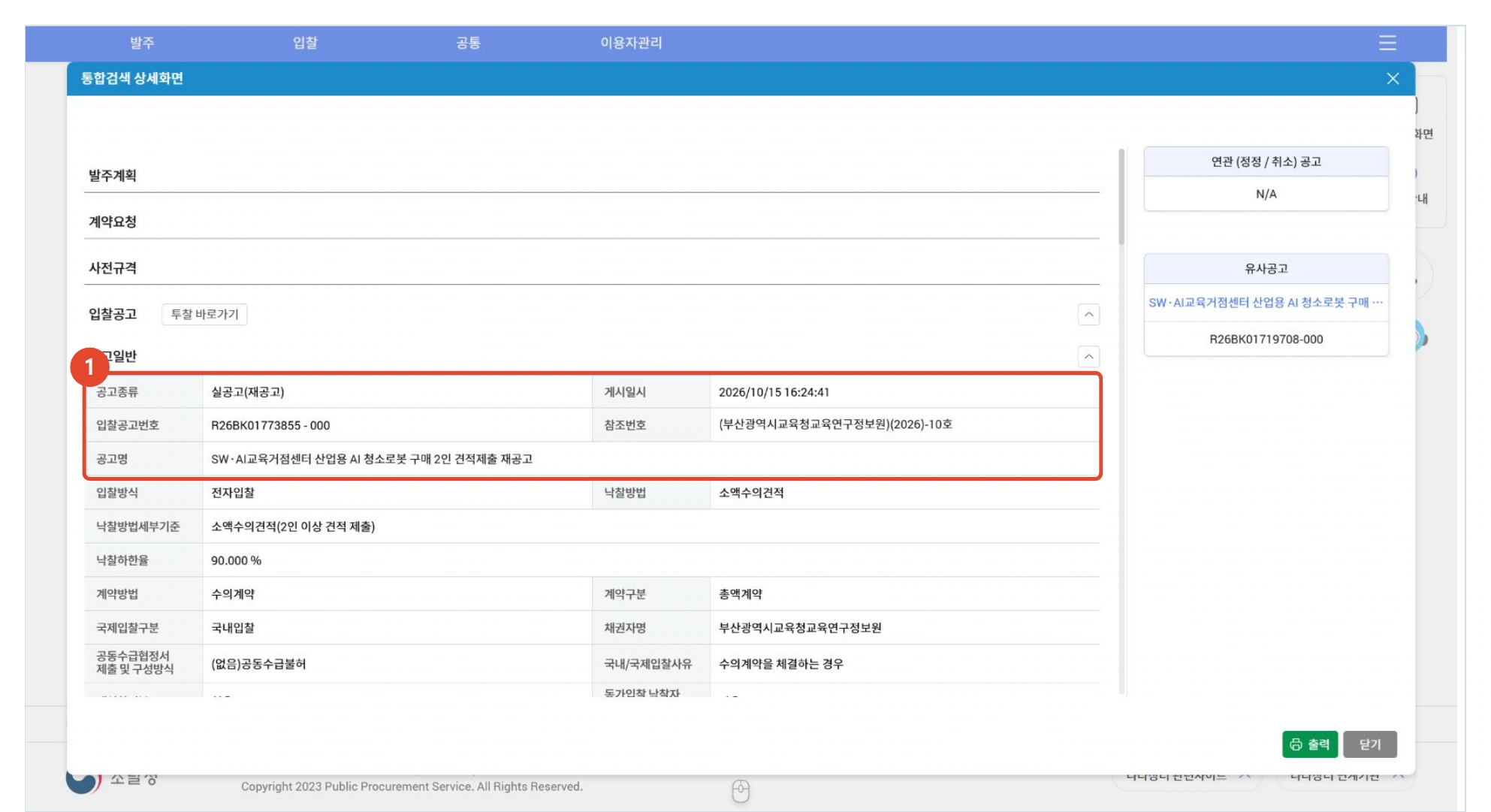1491x812 pixels.
Task: Click the 투찰 바로가기 button
Action: coord(204,314)
